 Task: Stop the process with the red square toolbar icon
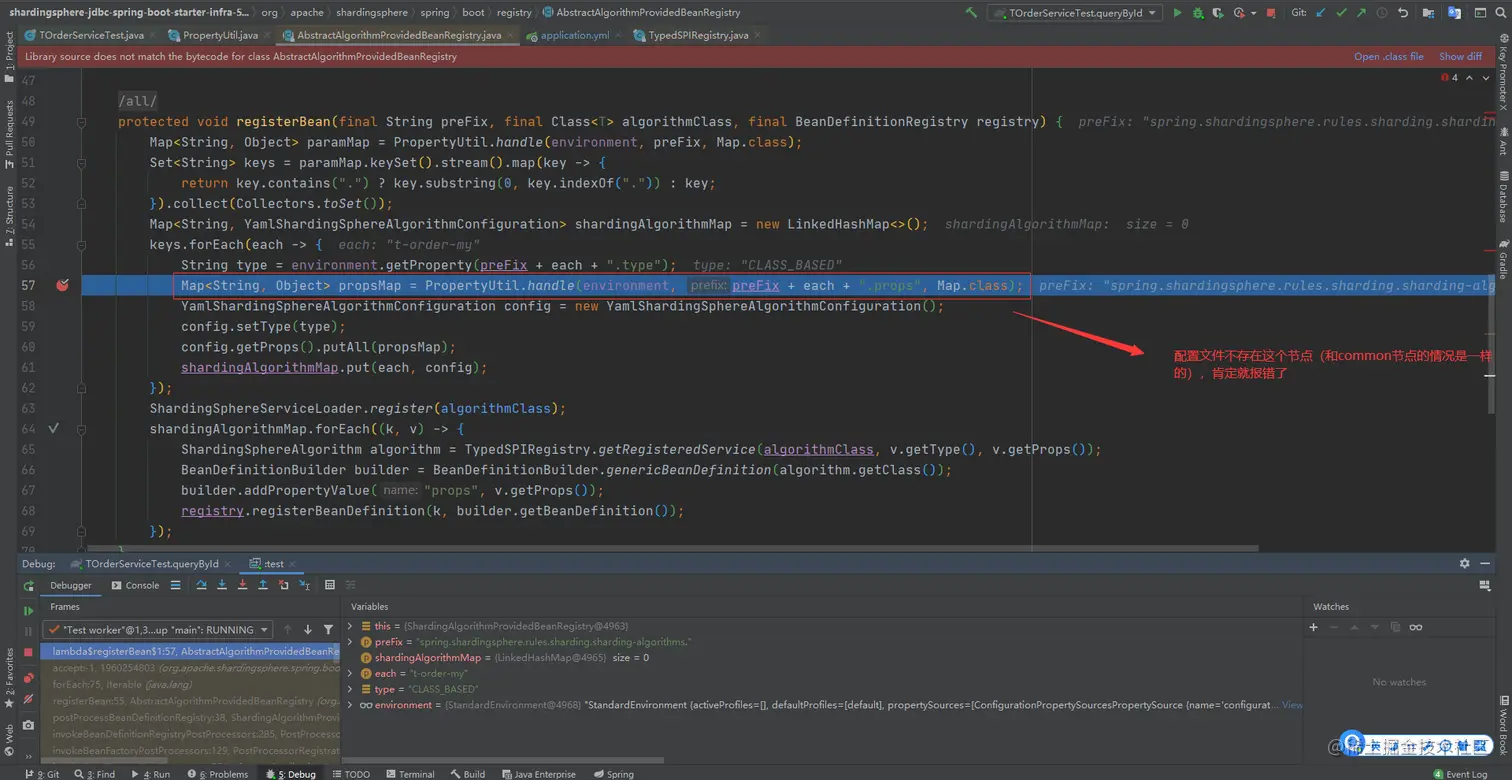coord(1270,13)
